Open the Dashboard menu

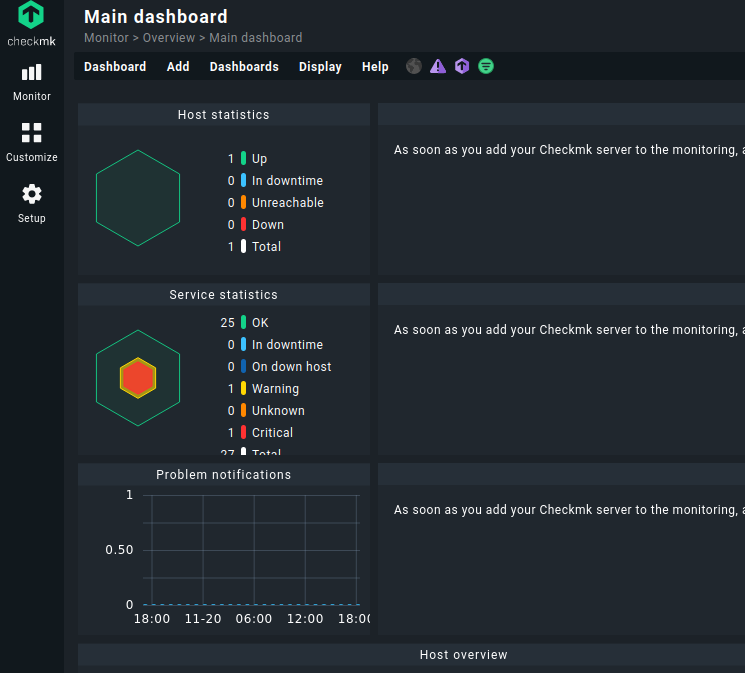(x=115, y=67)
